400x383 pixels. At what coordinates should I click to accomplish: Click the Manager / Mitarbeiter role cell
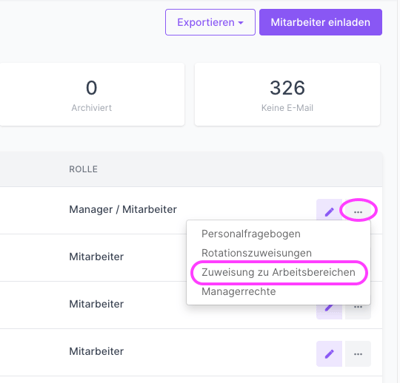point(123,209)
